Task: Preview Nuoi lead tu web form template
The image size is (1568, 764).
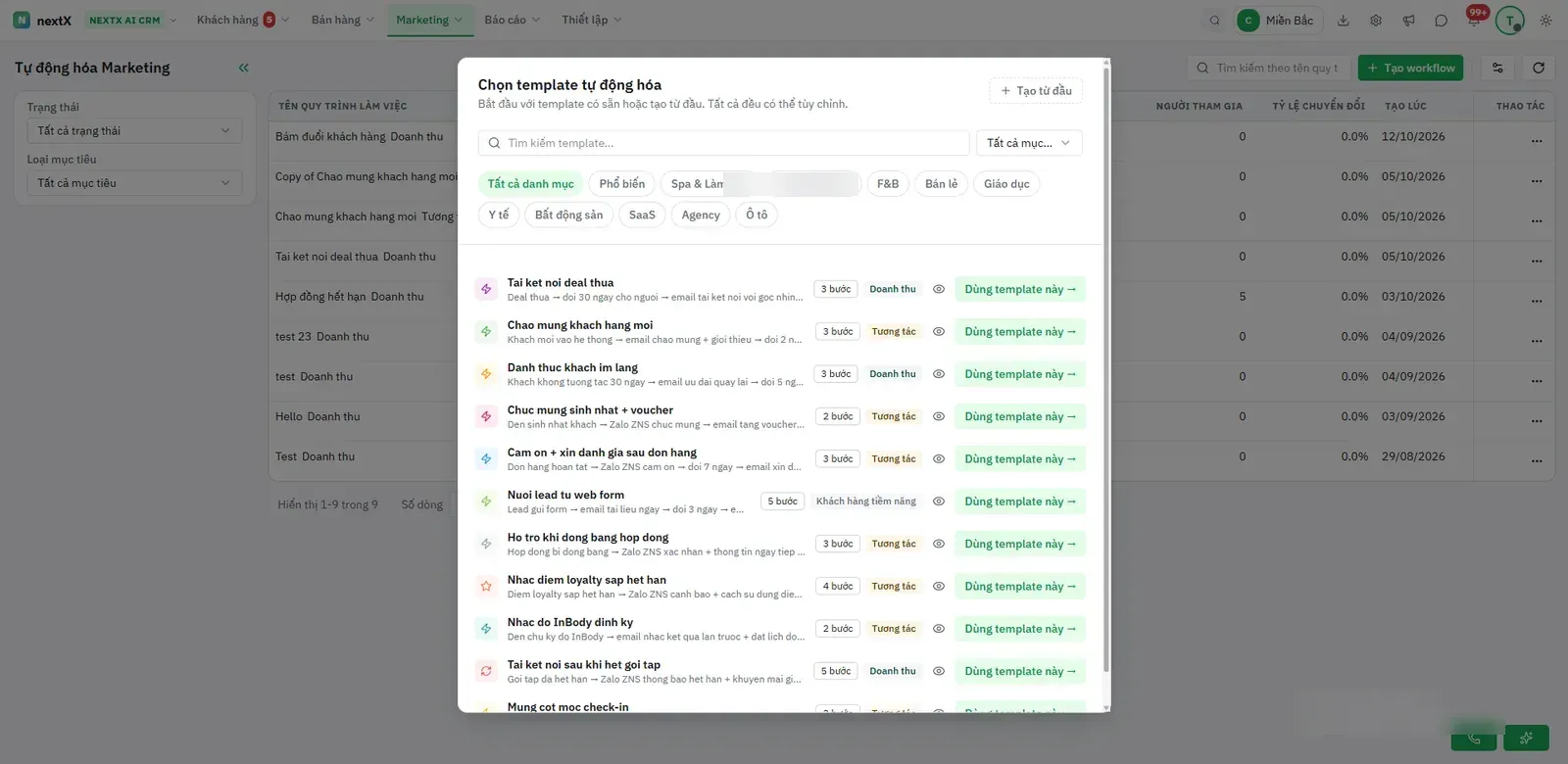Action: (938, 501)
